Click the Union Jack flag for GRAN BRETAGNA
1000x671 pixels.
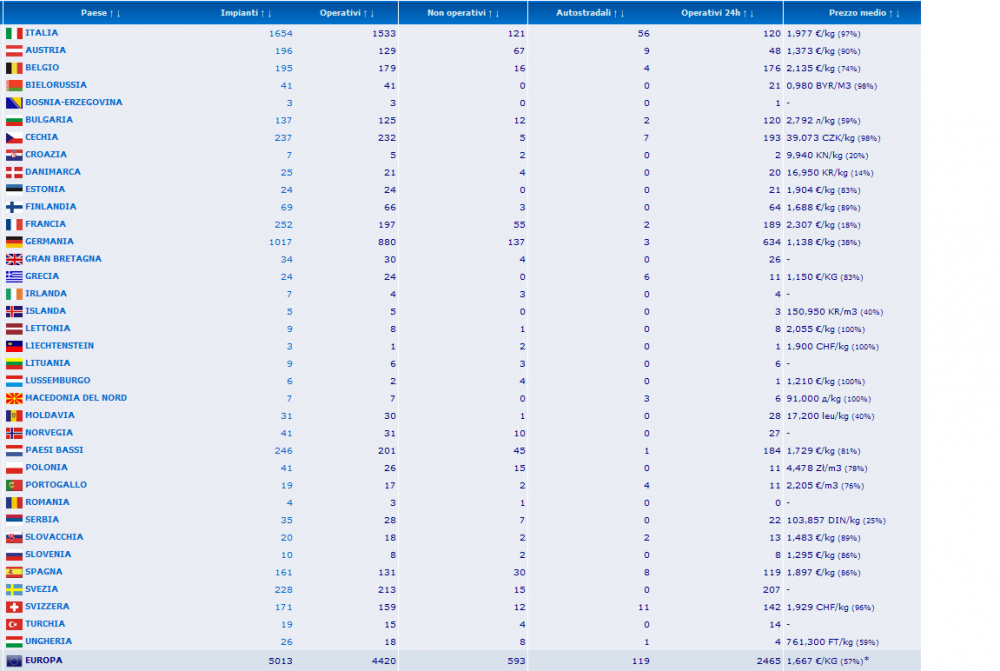[x=14, y=259]
